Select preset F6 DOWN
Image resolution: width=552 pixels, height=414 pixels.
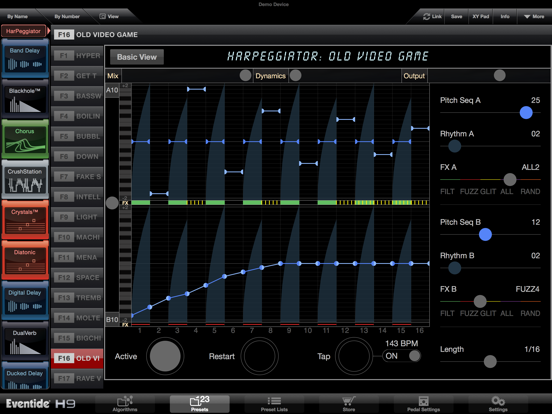pos(77,156)
